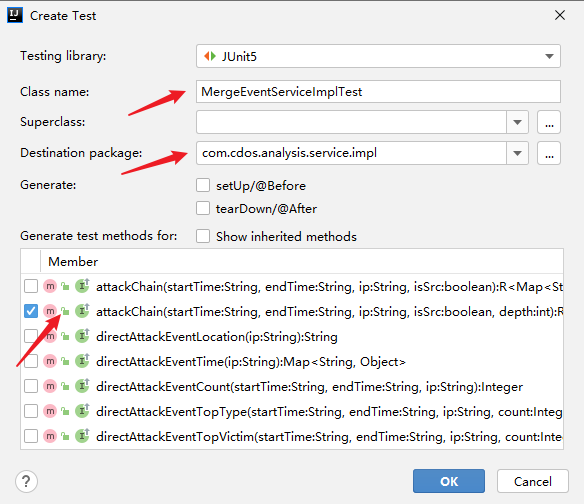Enable setUp/@Before generation checkbox
The height and width of the screenshot is (504, 584).
coord(203,185)
